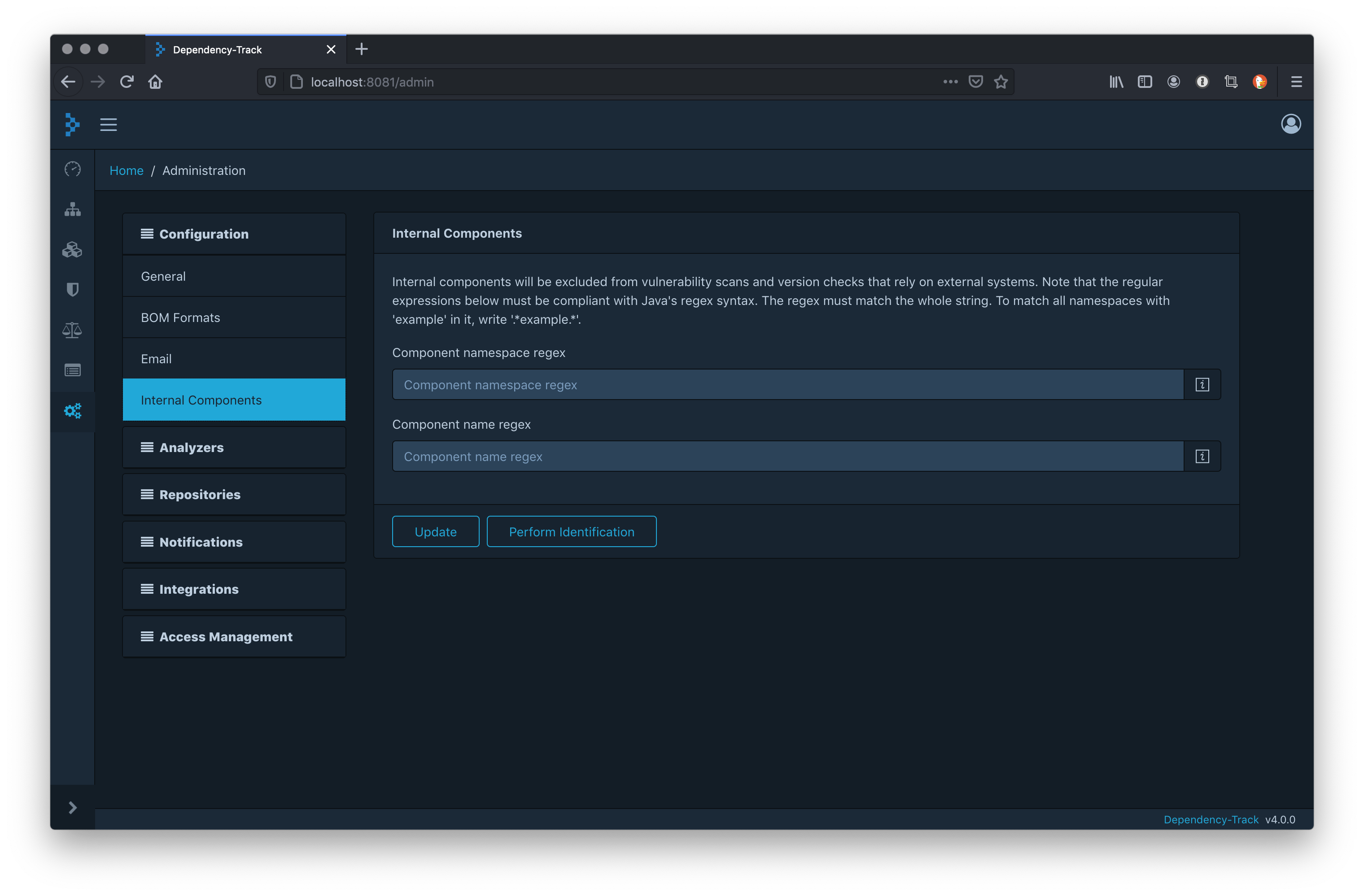Screen dimensions: 1364x896
Task: Open the Administration gears sidebar icon
Action: 72,411
